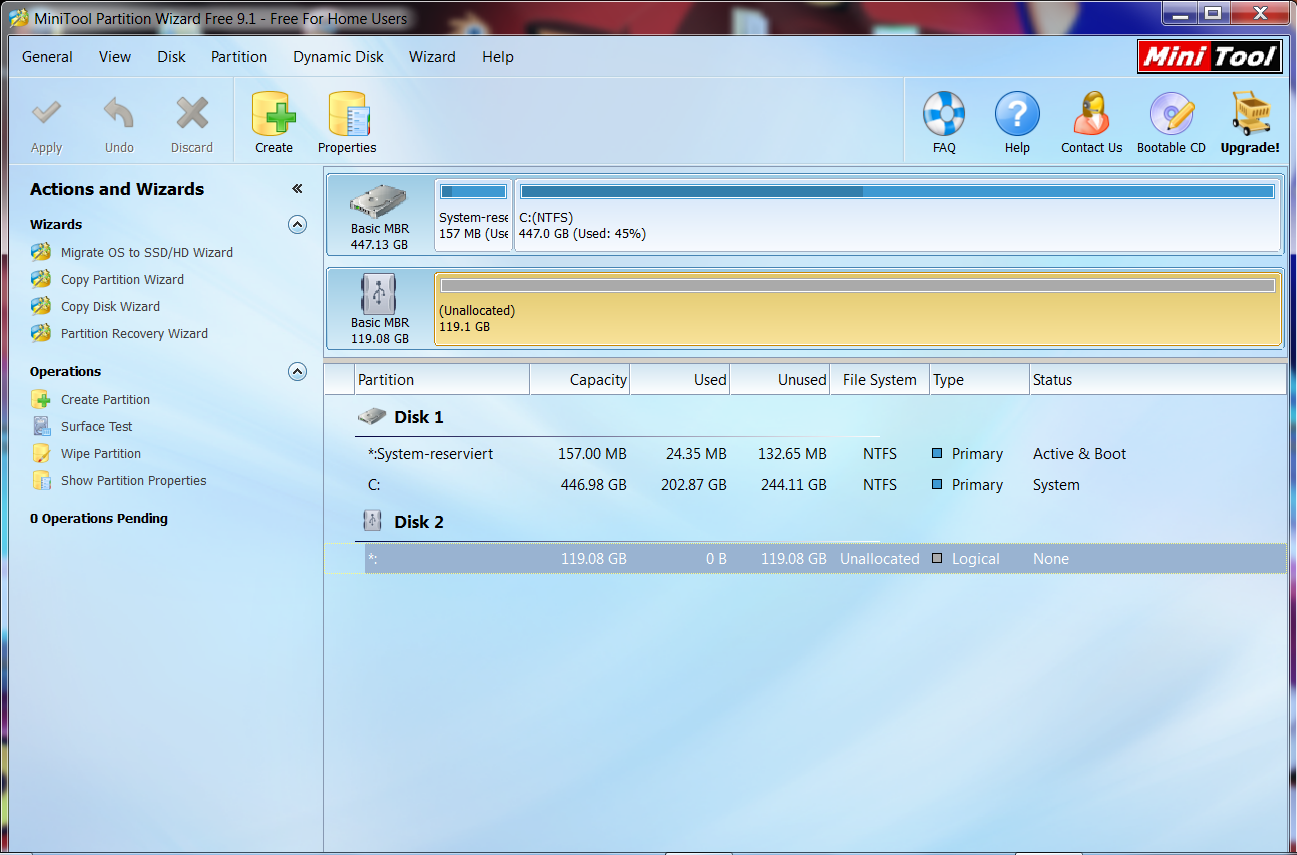The width and height of the screenshot is (1297, 855).
Task: Open the View menu
Action: [x=115, y=57]
